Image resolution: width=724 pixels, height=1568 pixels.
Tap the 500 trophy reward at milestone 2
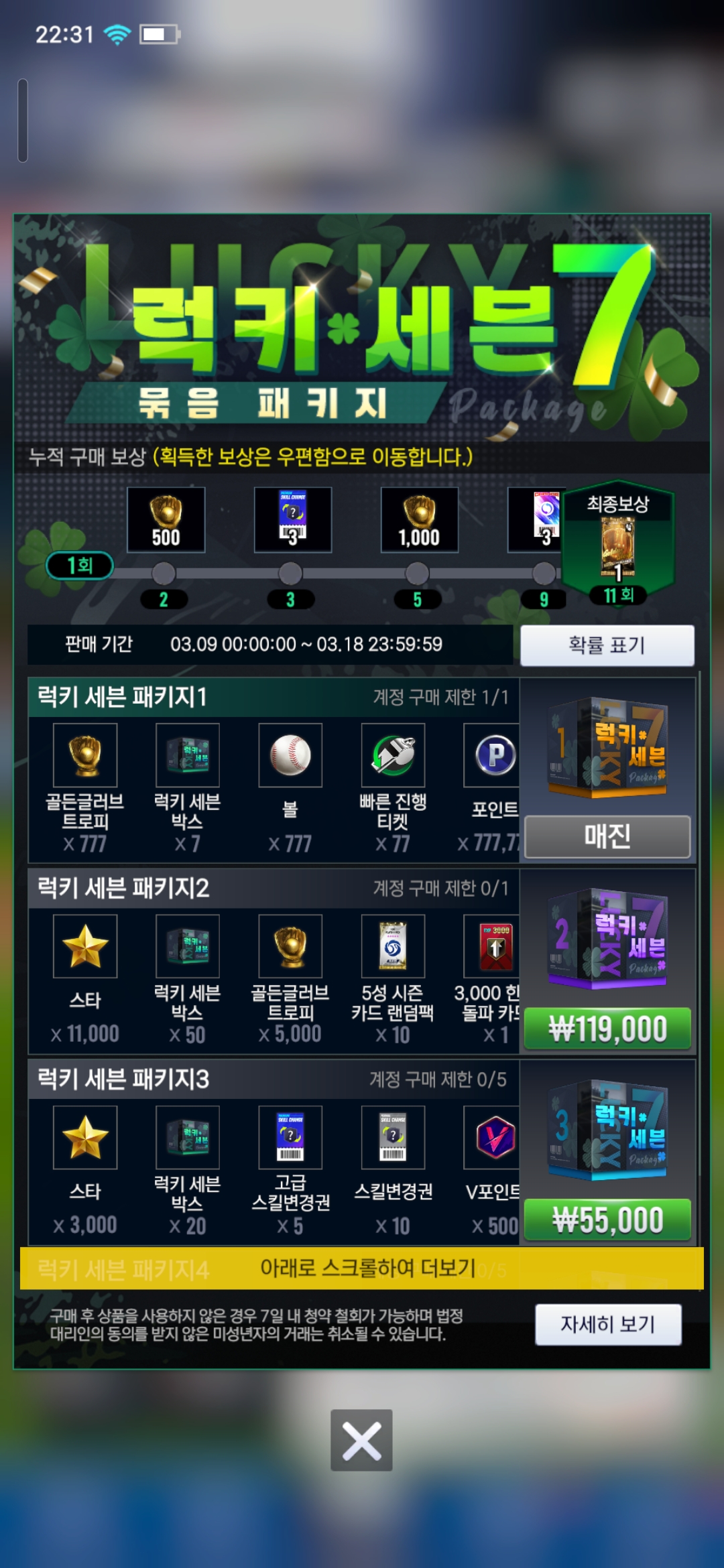click(166, 520)
